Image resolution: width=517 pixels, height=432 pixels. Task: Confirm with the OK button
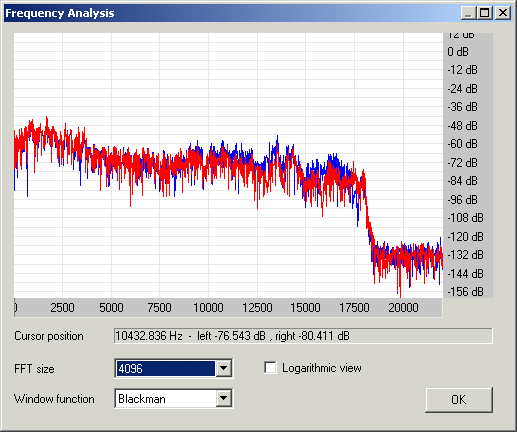(x=459, y=400)
